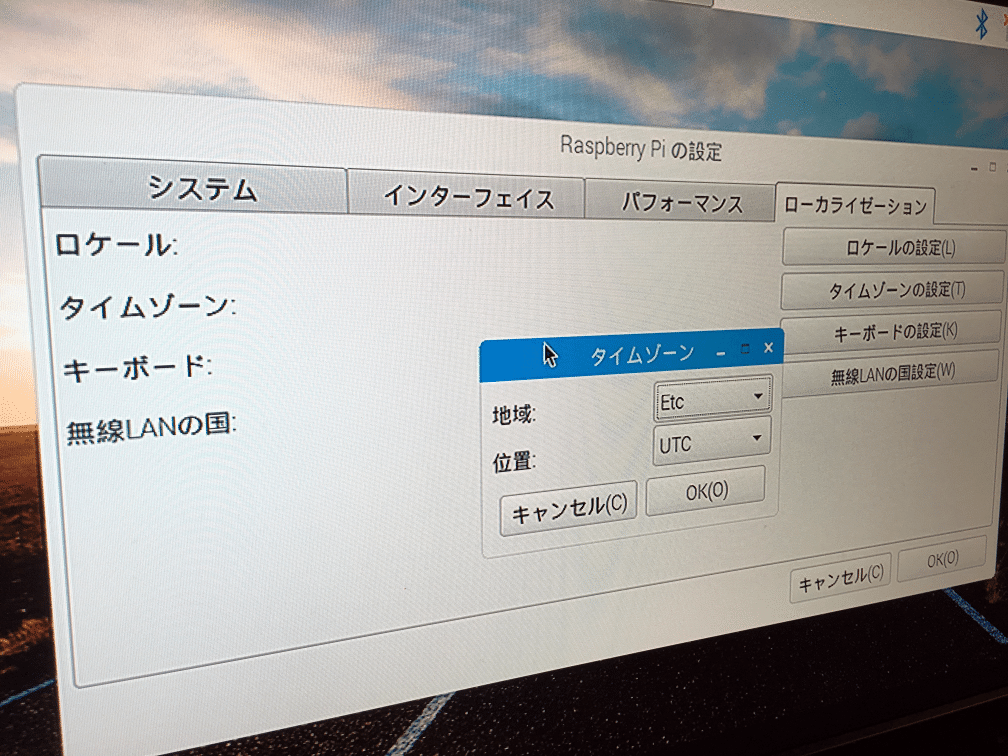Image resolution: width=1008 pixels, height=756 pixels.
Task: Click the ロケール: label
Action: [x=116, y=245]
